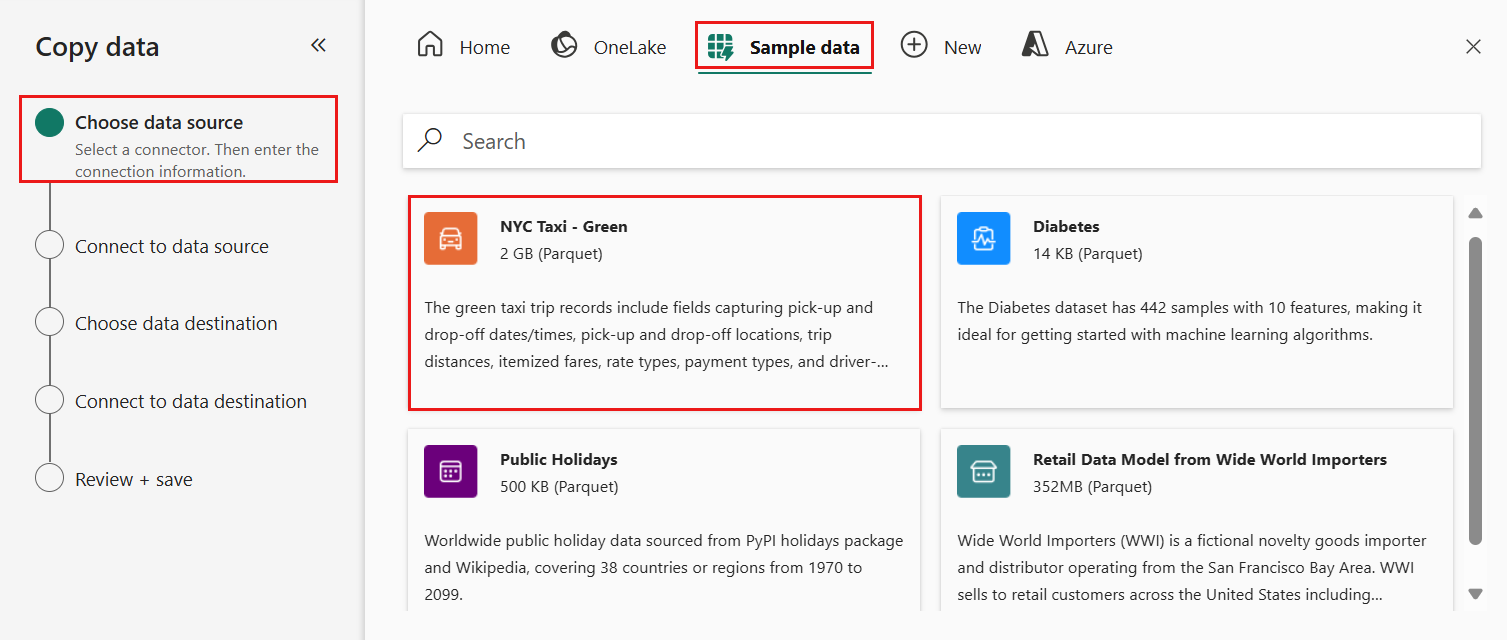Click the Connect to data source step circle

49,246
